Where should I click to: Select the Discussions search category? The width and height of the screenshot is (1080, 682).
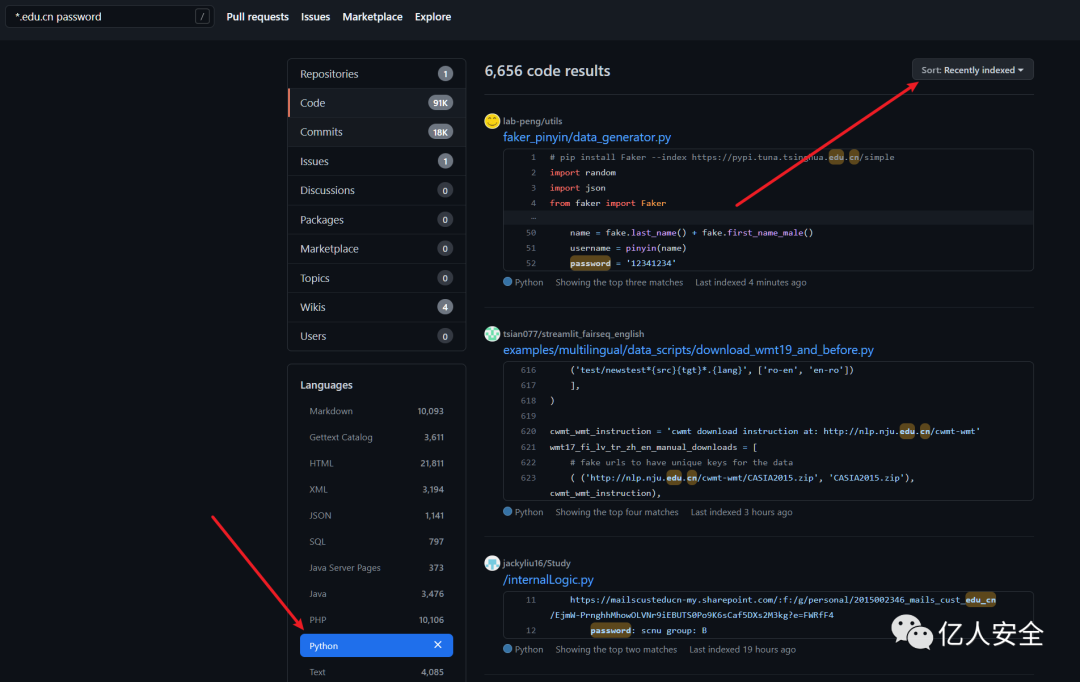coord(377,190)
